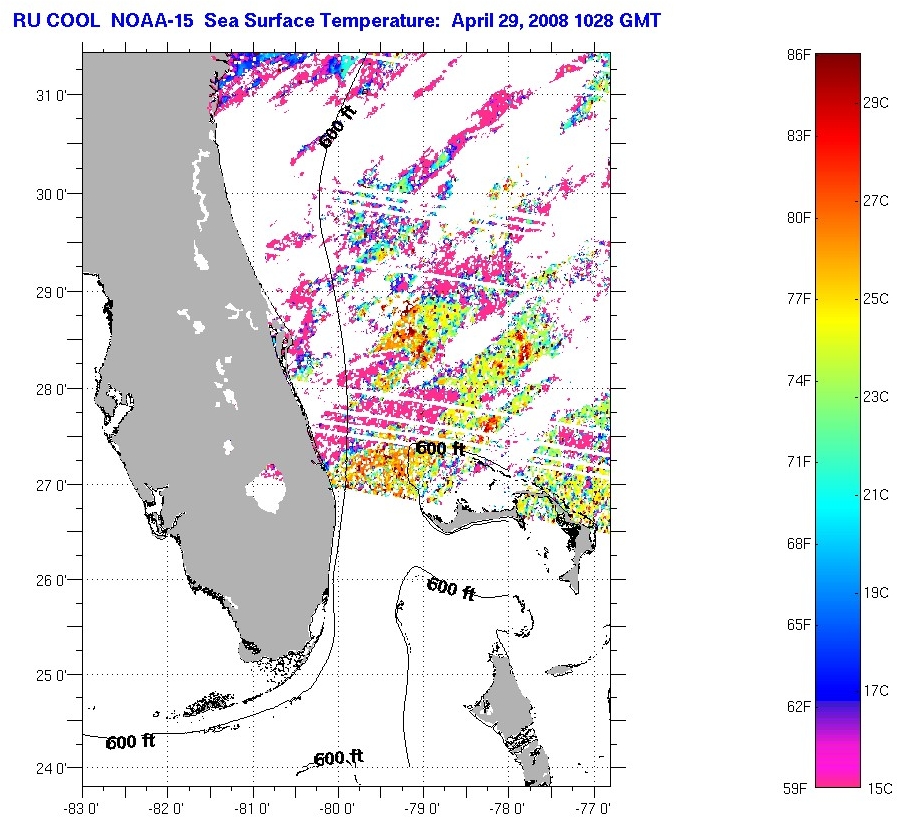Click the '-83 0'' longitude label
The image size is (897, 817).
tap(82, 808)
